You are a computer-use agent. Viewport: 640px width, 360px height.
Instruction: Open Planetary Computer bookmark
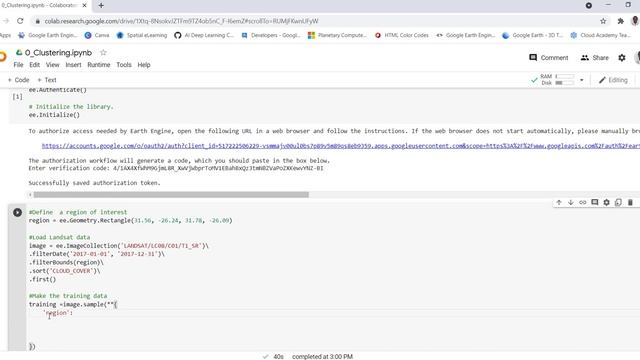pyautogui.click(x=337, y=36)
